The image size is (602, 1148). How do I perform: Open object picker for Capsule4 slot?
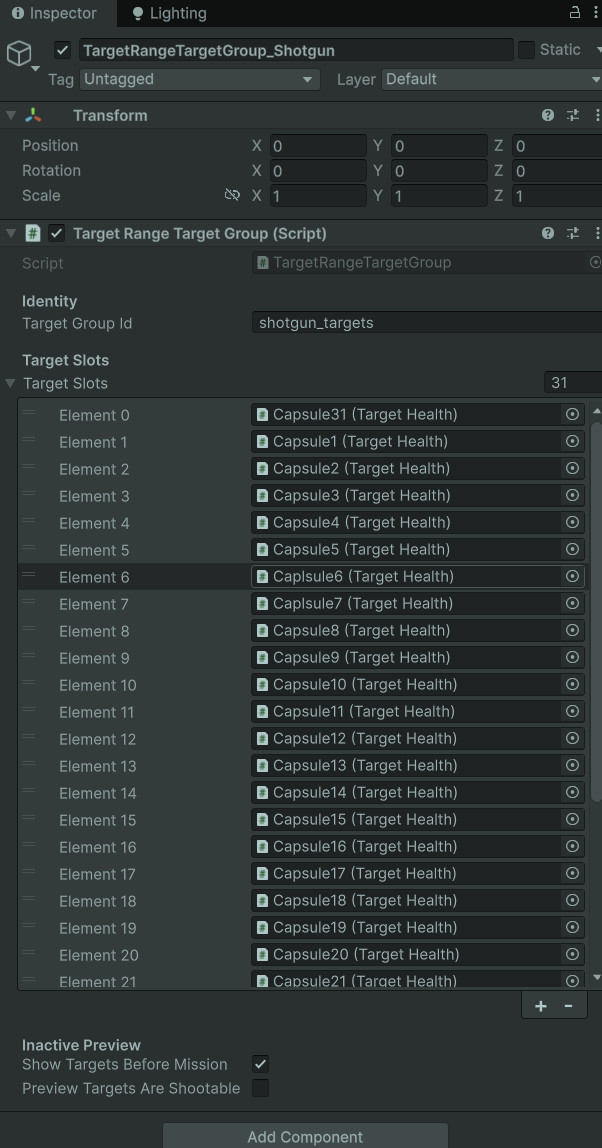pyautogui.click(x=573, y=523)
